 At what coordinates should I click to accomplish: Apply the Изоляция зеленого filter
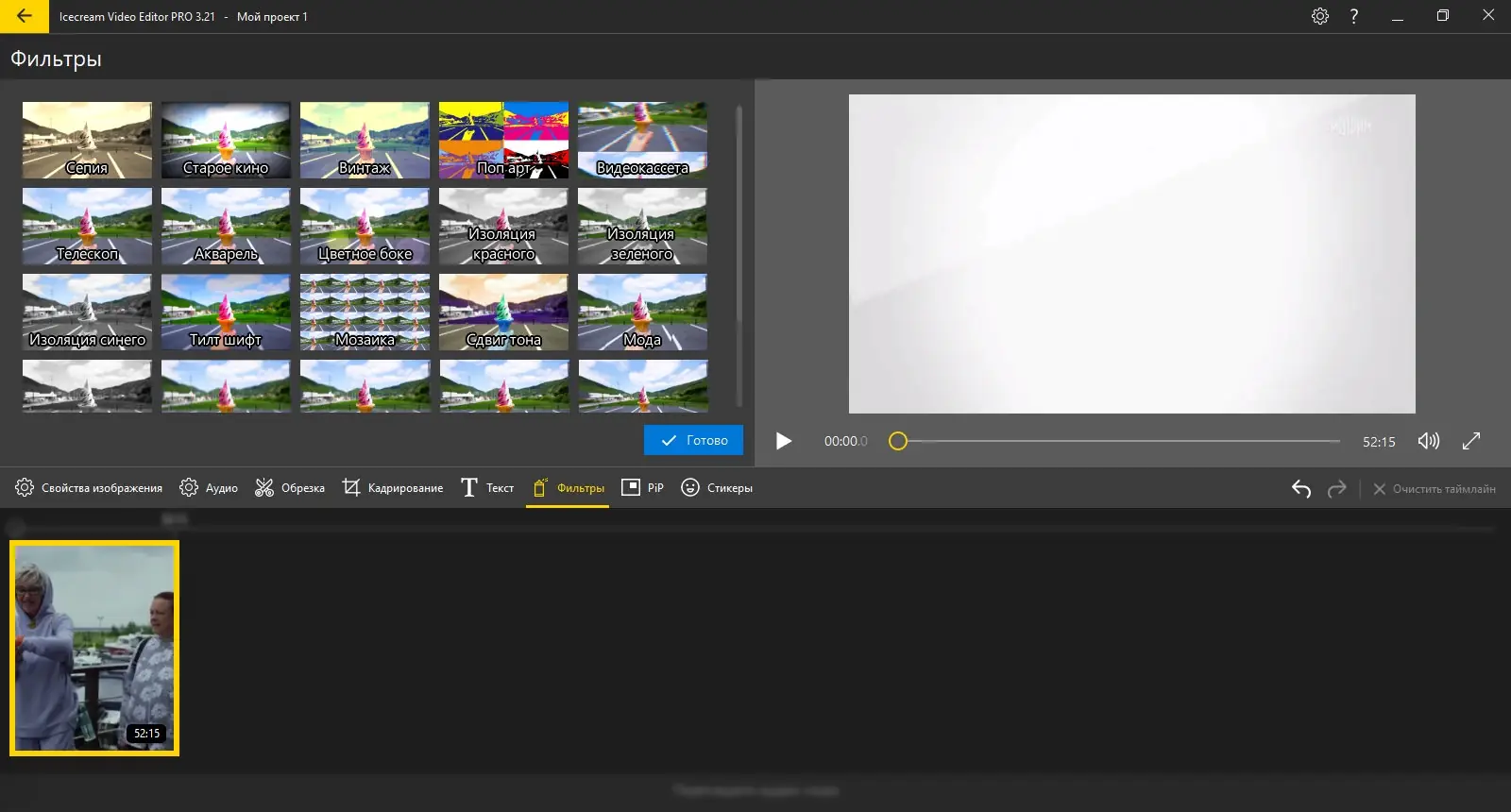642,227
